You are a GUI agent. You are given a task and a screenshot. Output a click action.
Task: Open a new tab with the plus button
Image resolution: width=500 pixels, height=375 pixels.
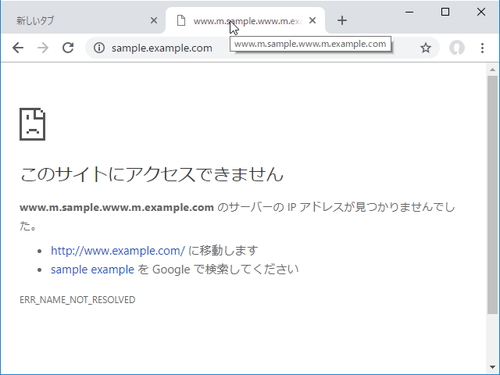342,21
